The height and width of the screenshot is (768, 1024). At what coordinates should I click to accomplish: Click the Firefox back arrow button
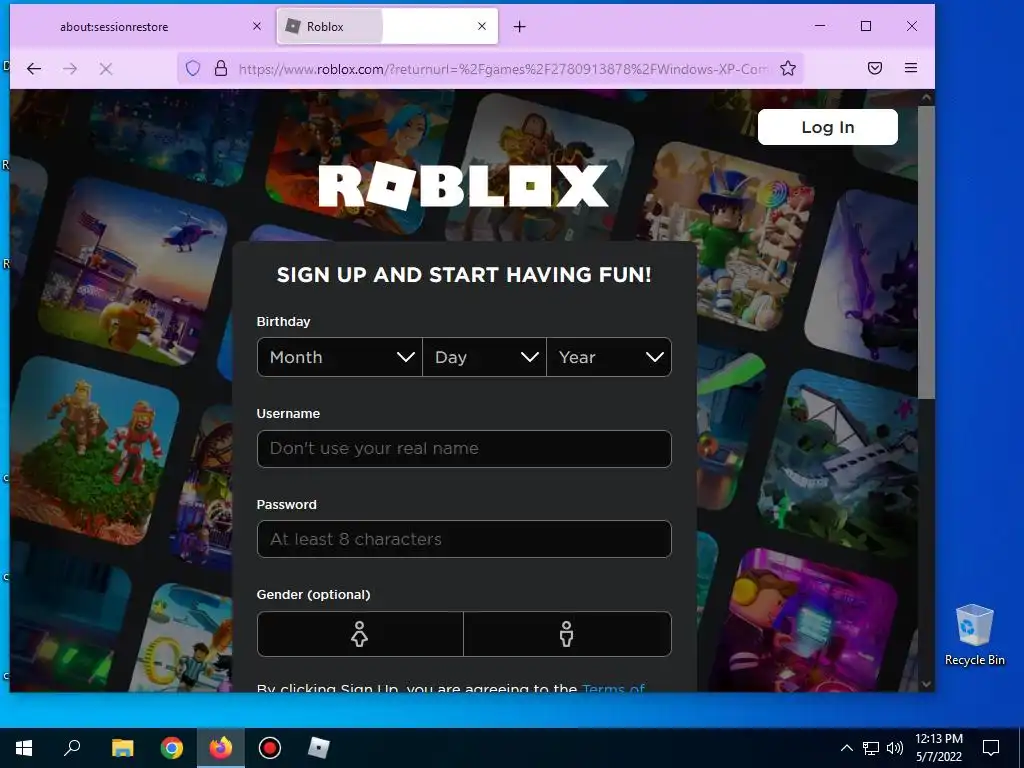click(x=34, y=69)
